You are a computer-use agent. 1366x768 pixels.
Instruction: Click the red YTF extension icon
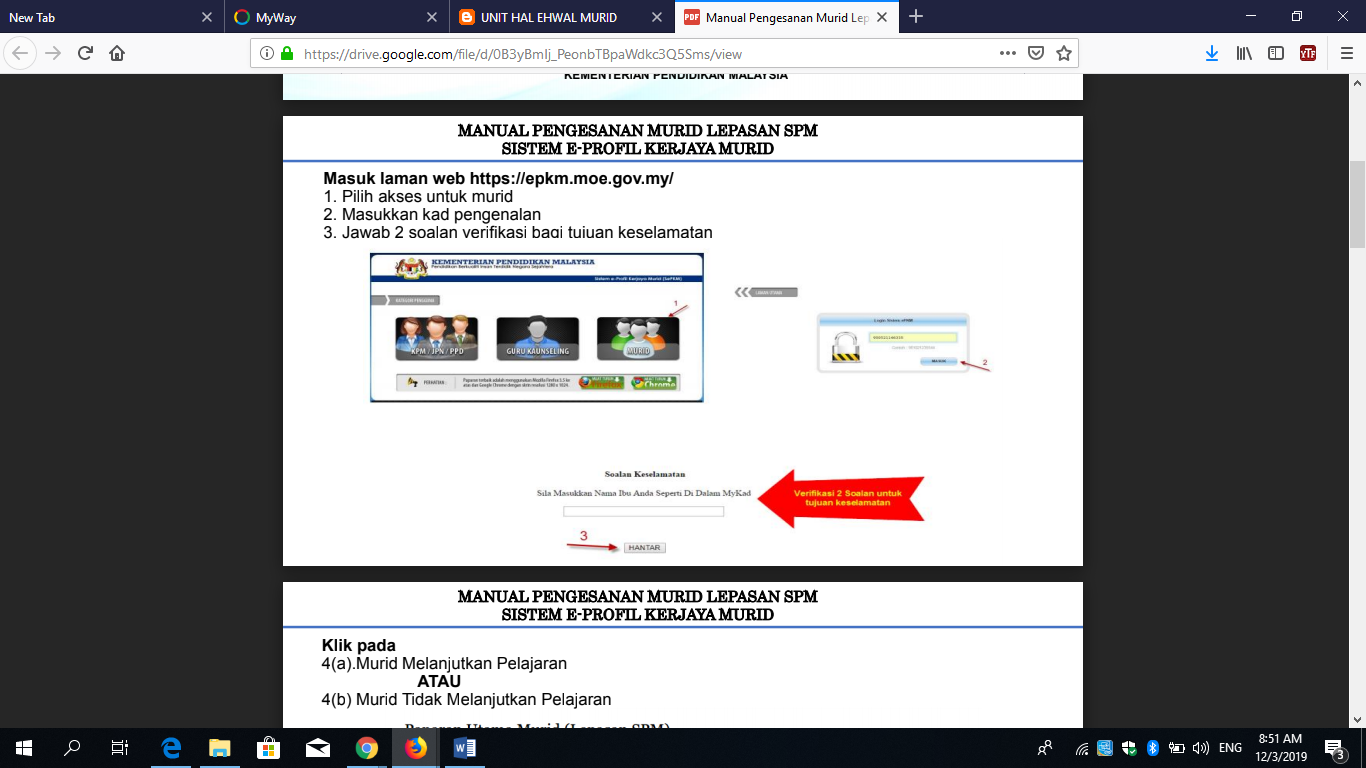(x=1308, y=53)
